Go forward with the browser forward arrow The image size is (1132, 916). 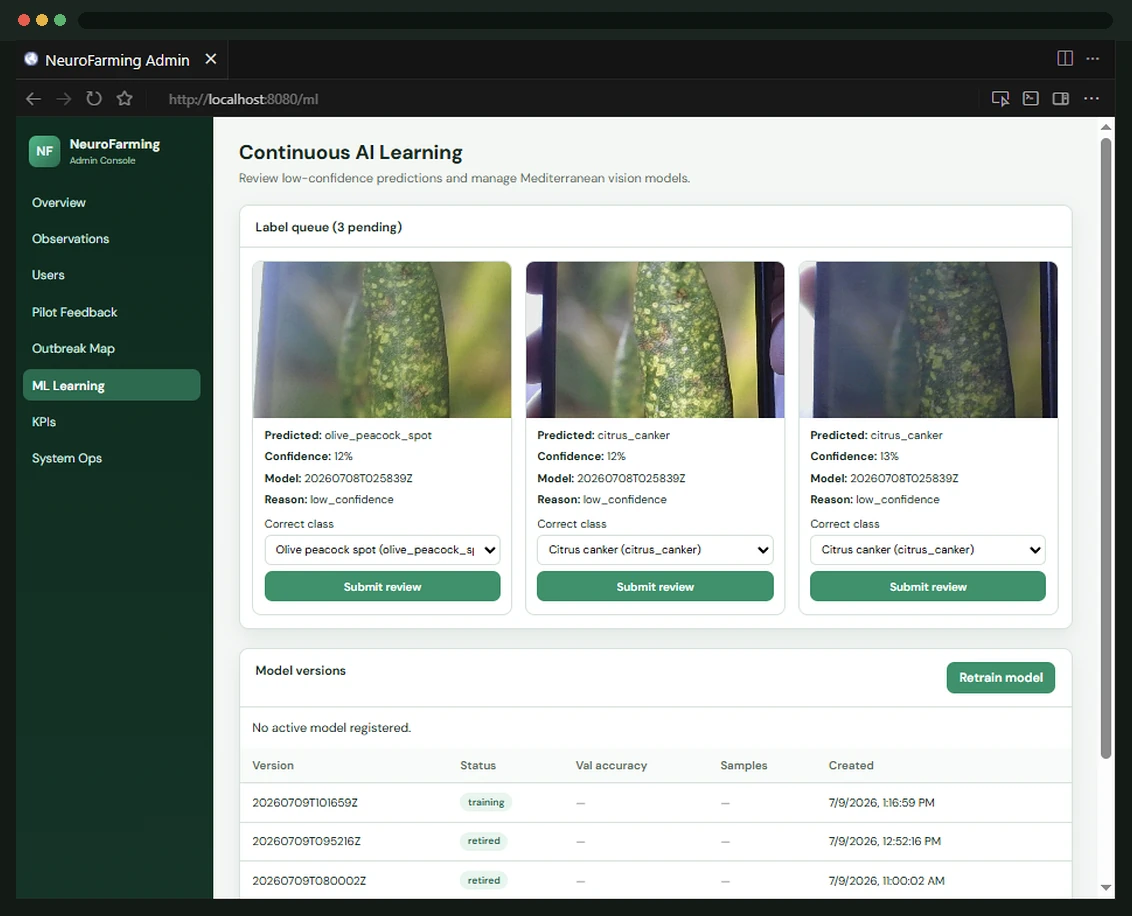[x=64, y=99]
